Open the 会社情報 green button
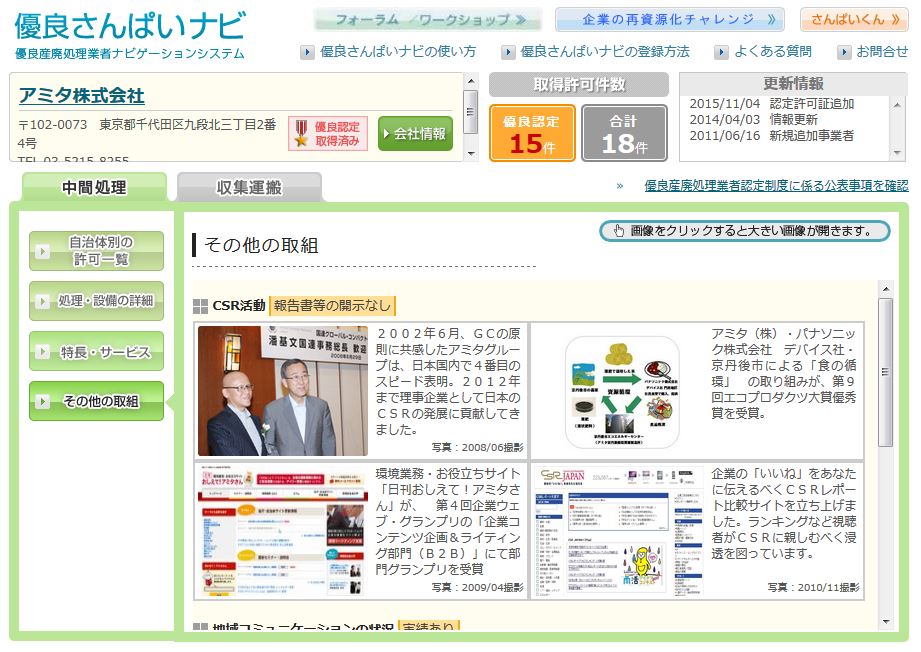This screenshot has width=921, height=652. [415, 133]
